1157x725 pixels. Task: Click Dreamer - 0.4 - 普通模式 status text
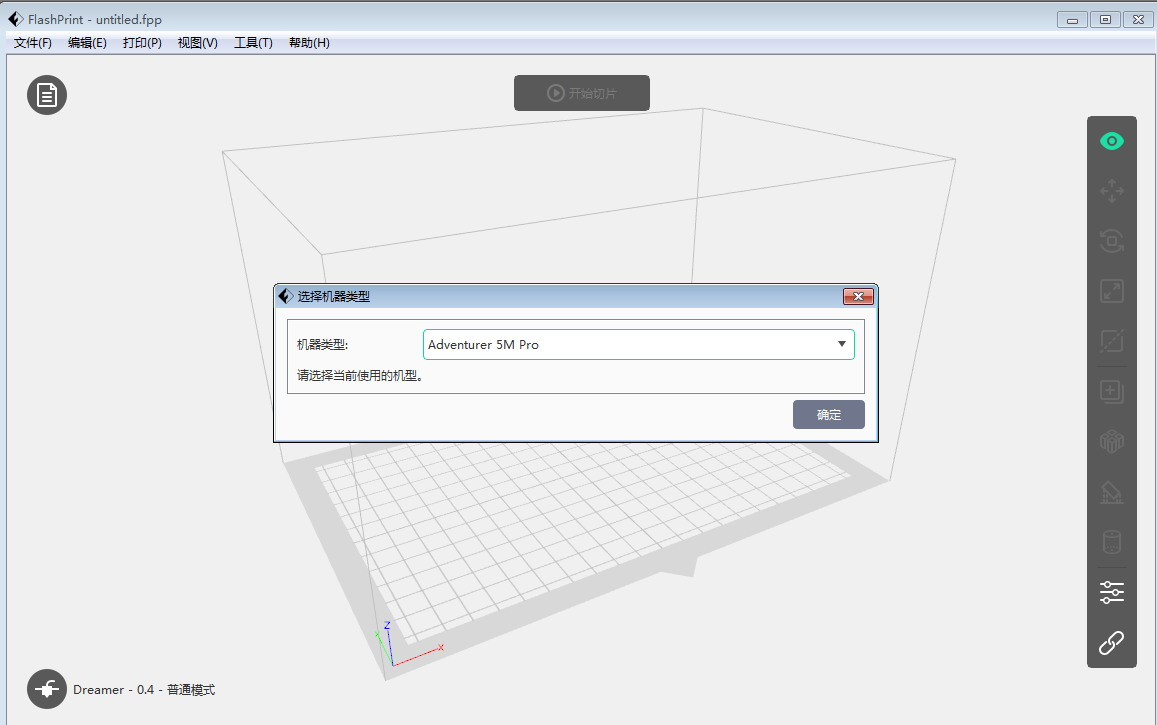144,690
